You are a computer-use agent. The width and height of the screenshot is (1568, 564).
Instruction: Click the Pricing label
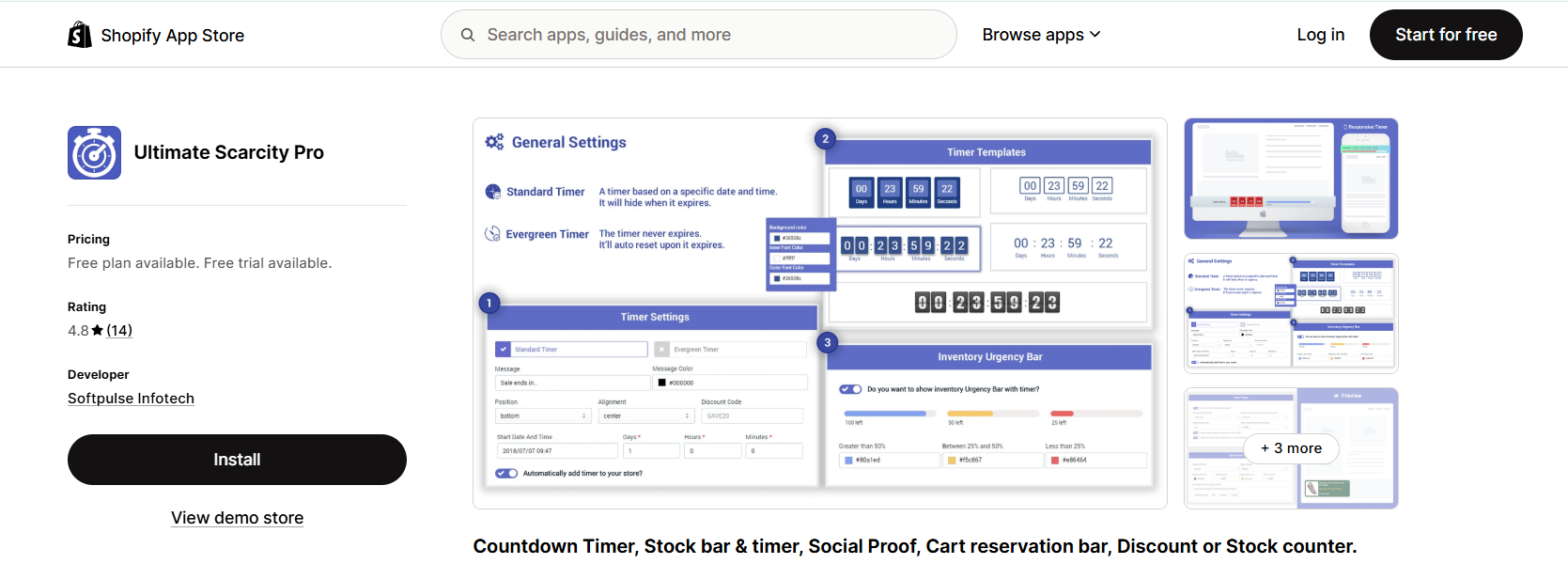88,240
